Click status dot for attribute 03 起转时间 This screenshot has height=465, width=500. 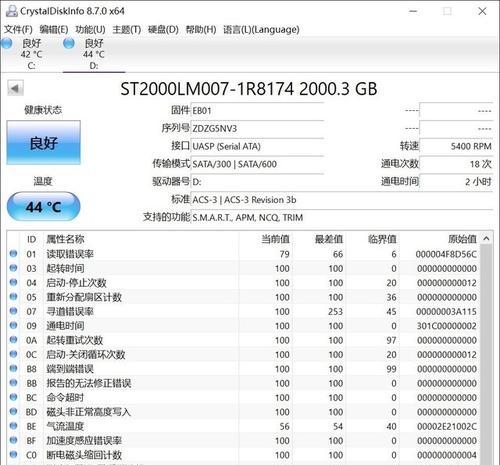(13, 268)
